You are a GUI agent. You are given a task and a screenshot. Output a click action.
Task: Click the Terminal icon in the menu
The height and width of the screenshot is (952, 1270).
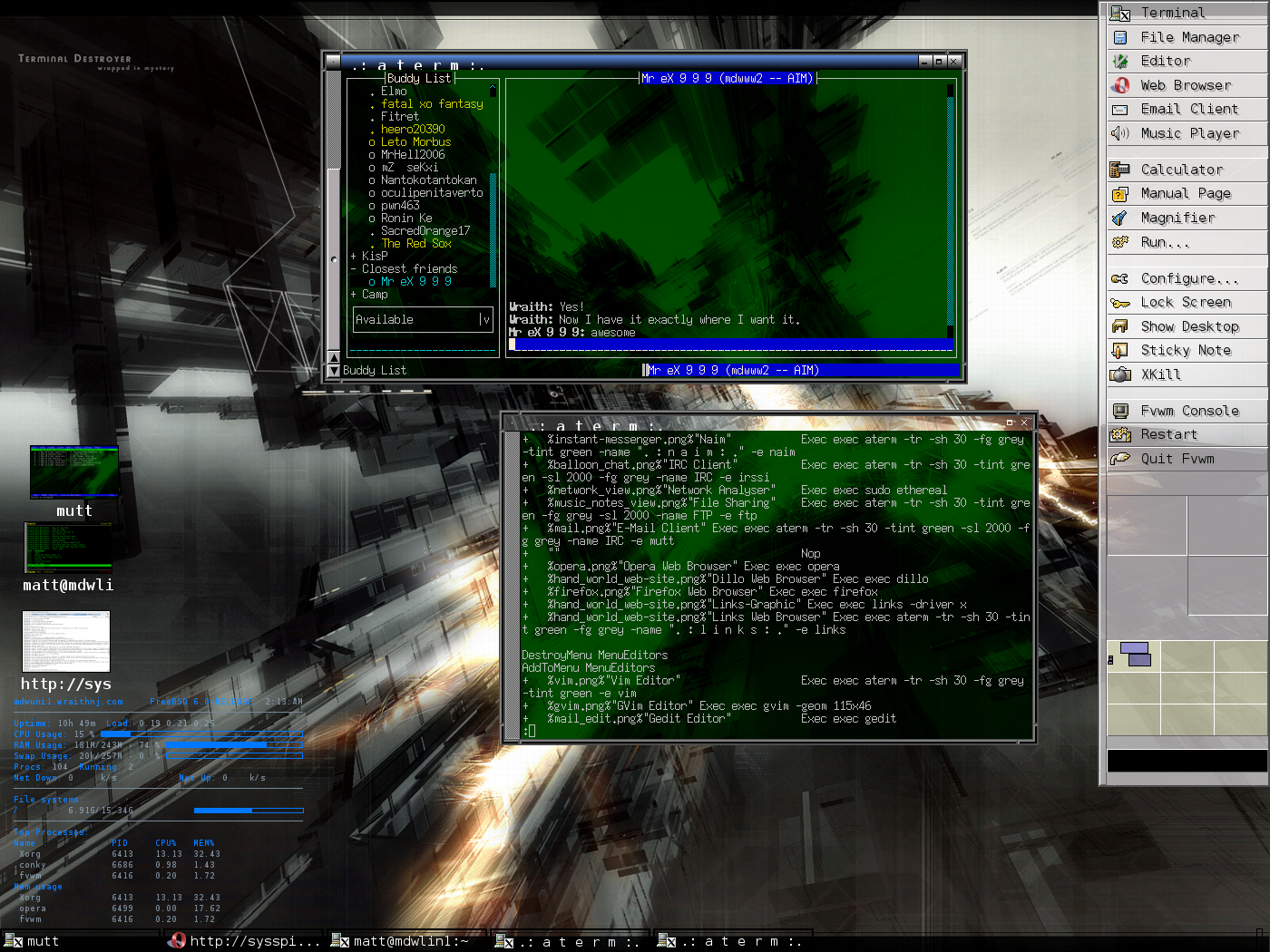click(x=1120, y=13)
